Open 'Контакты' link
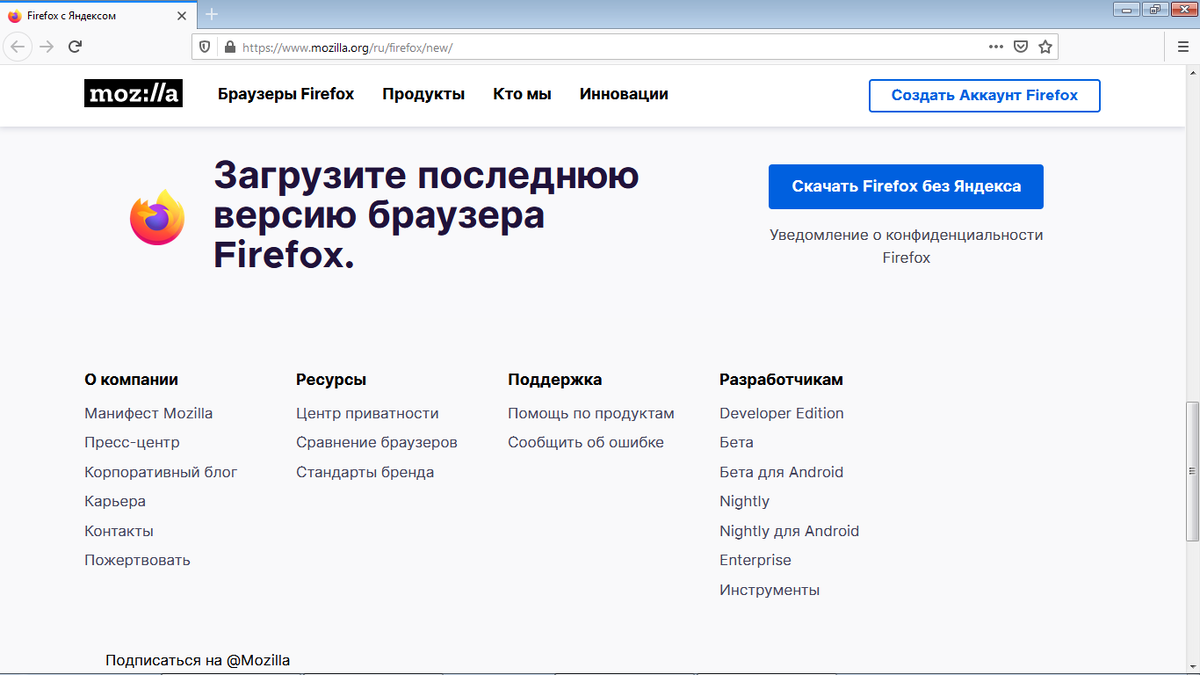This screenshot has height=675, width=1200. coord(119,531)
